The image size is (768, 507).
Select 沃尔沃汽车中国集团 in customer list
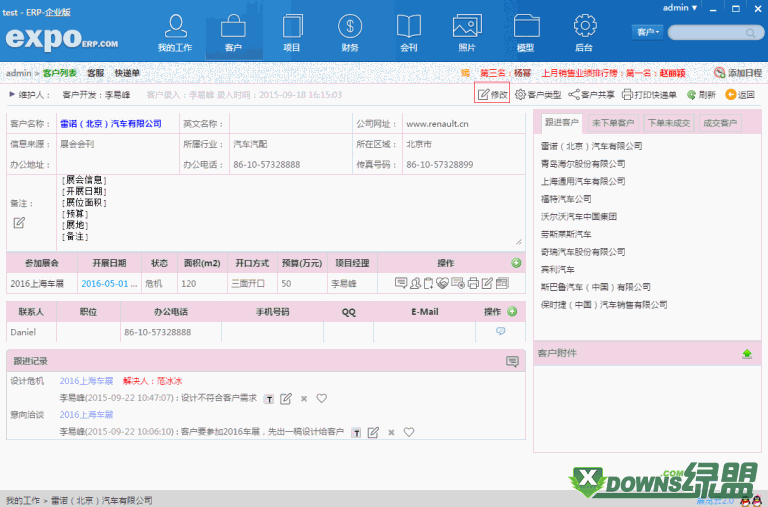pos(579,217)
